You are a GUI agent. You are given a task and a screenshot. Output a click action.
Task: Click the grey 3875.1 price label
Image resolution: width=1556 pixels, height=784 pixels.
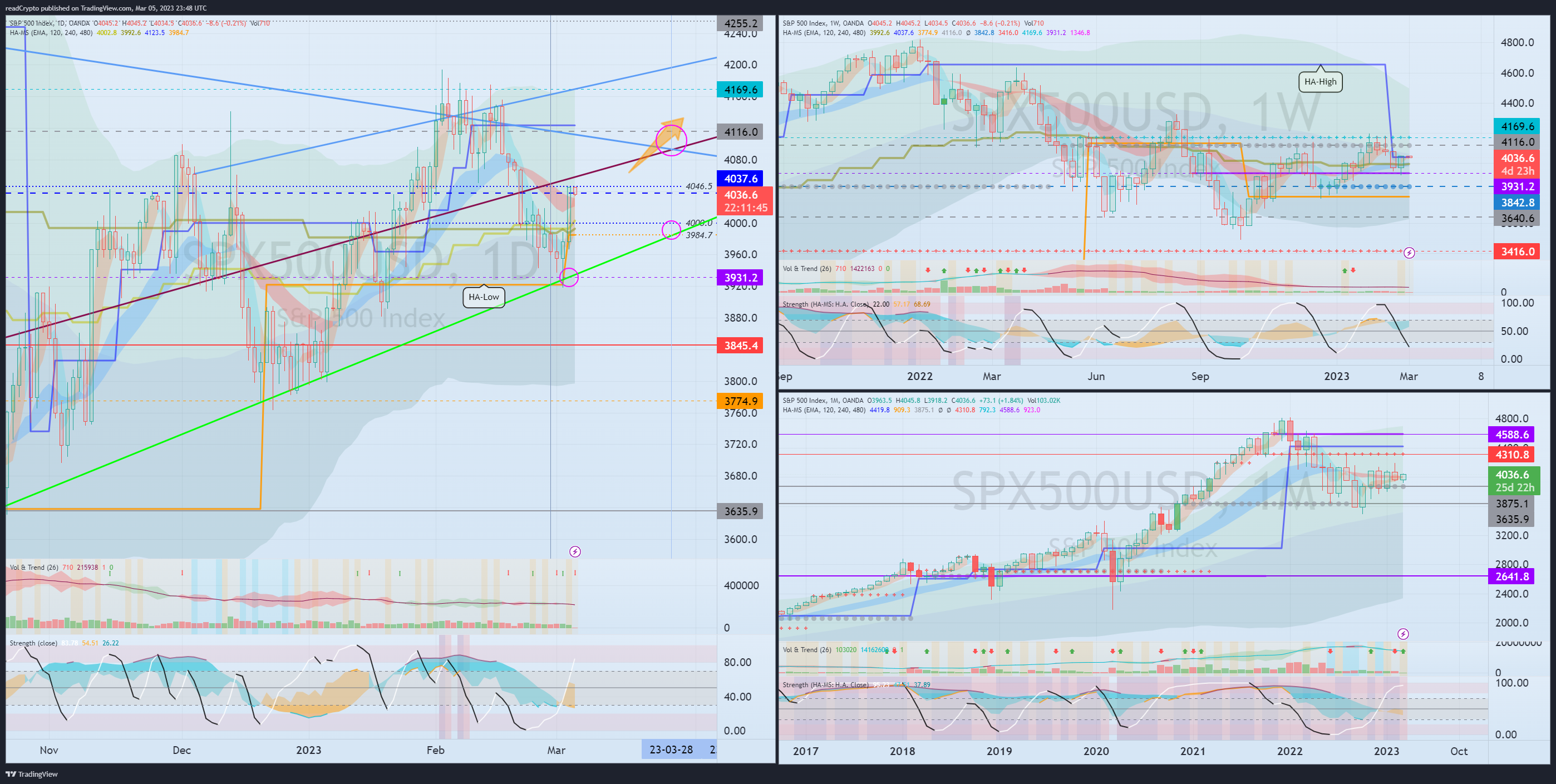coord(1511,503)
